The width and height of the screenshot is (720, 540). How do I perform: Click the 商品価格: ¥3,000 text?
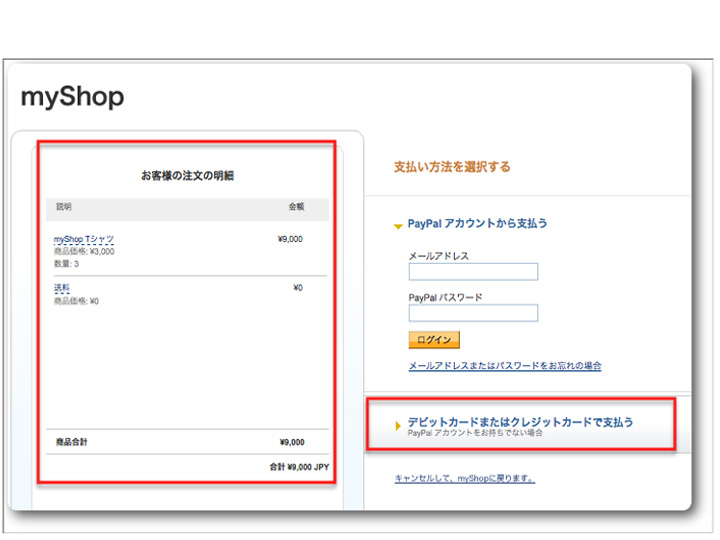[84, 252]
